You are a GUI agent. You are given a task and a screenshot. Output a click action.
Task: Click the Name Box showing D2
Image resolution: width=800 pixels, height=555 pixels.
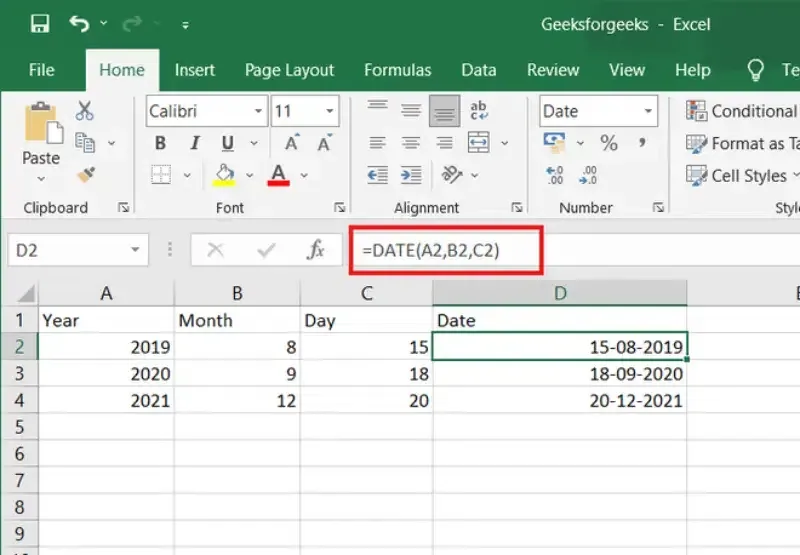tap(78, 250)
